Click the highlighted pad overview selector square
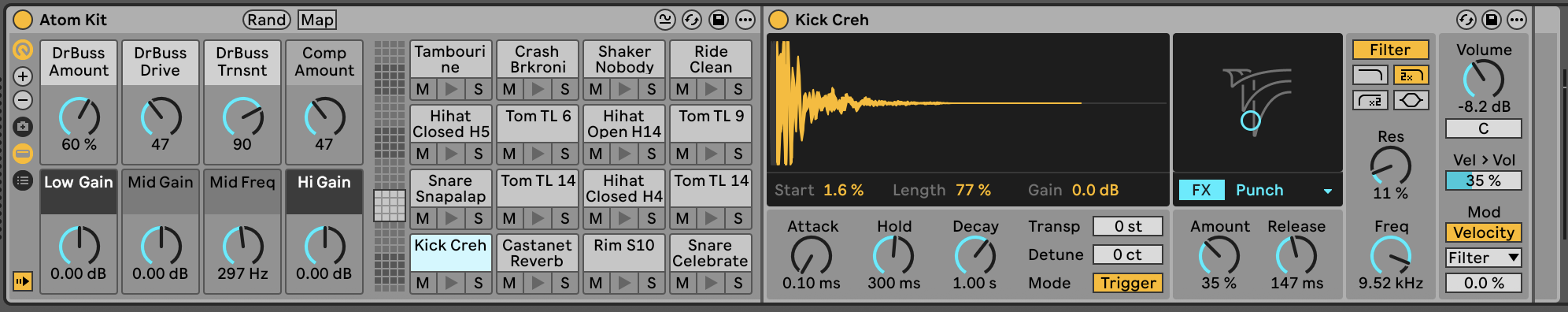Image resolution: width=1568 pixels, height=312 pixels. (389, 206)
